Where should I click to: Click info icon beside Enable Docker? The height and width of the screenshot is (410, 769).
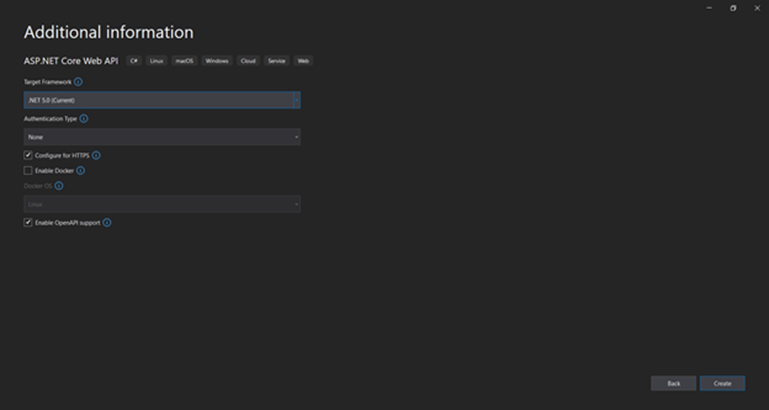coord(80,171)
